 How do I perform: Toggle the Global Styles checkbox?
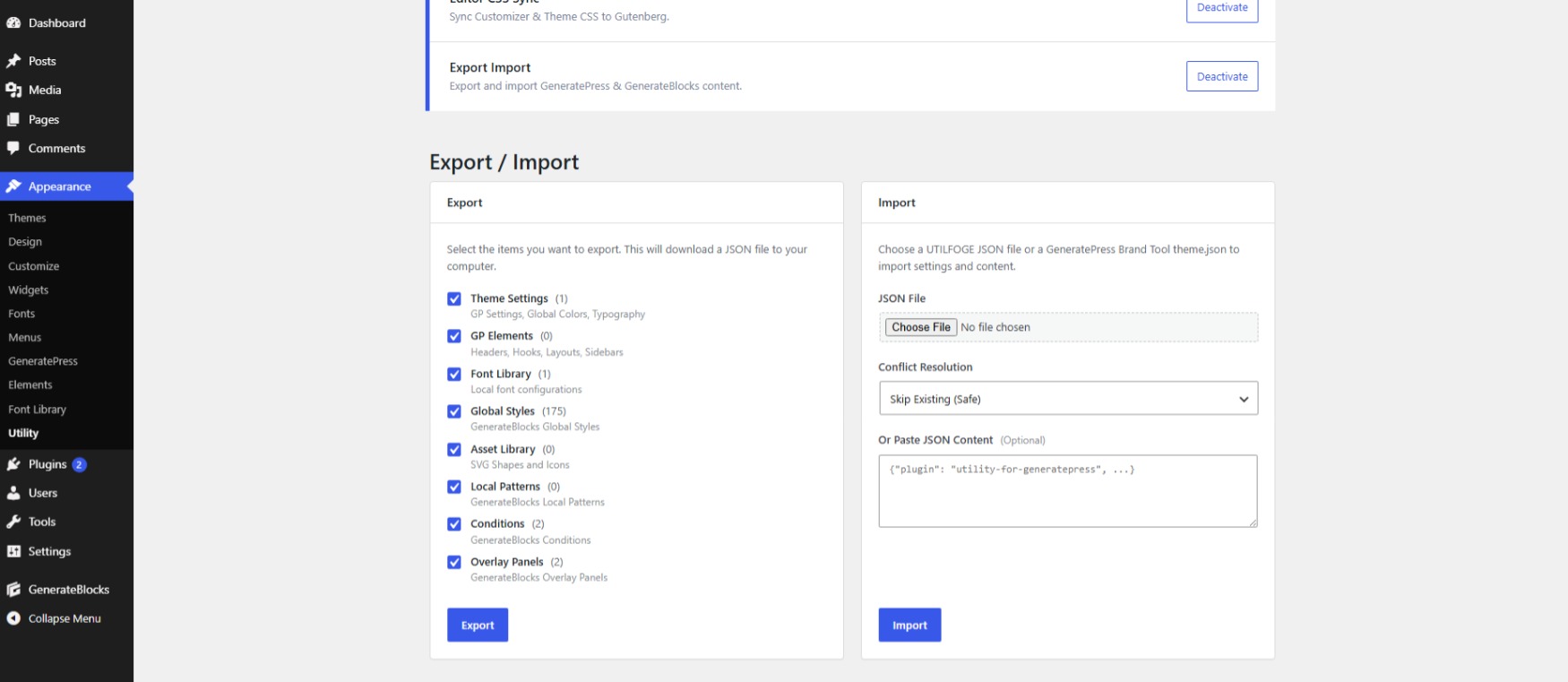pyautogui.click(x=454, y=411)
